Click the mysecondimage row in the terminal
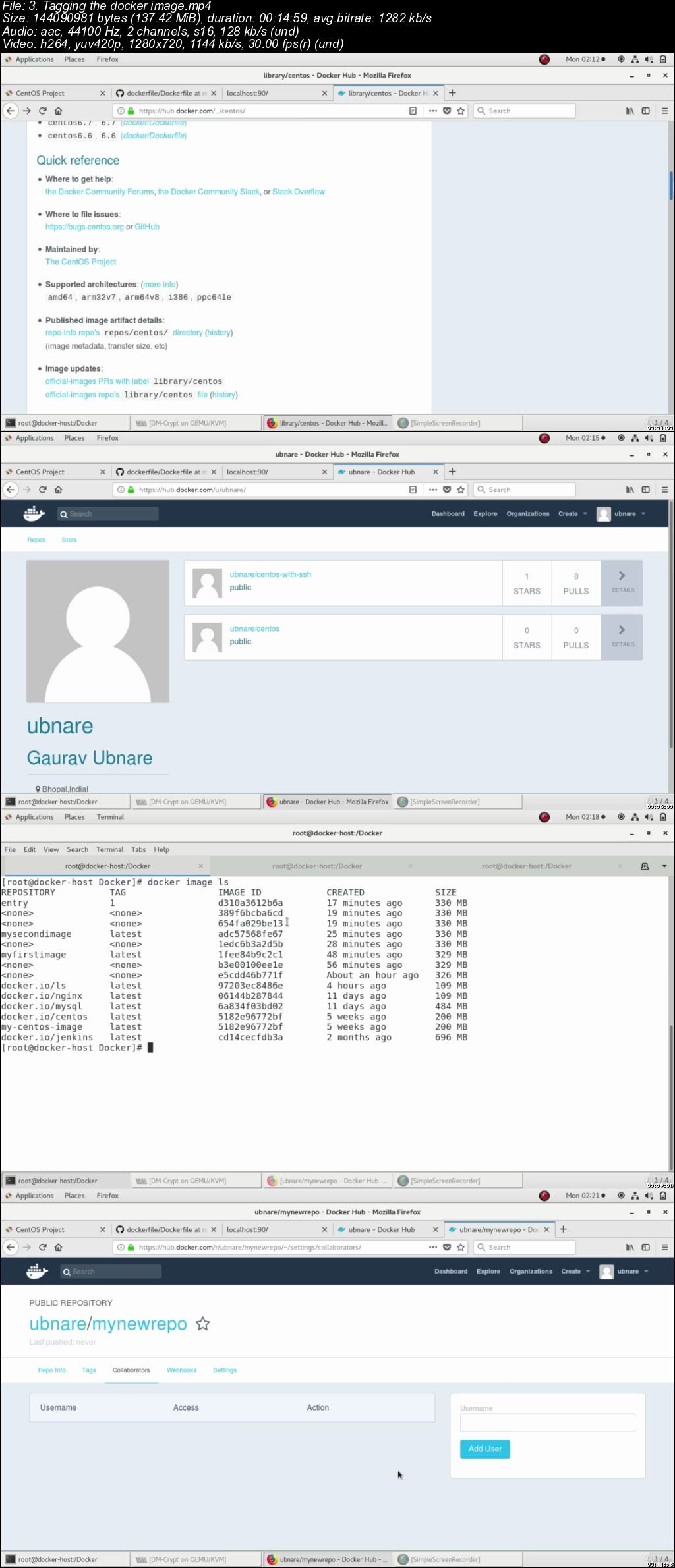Image resolution: width=675 pixels, height=1568 pixels. 234,934
